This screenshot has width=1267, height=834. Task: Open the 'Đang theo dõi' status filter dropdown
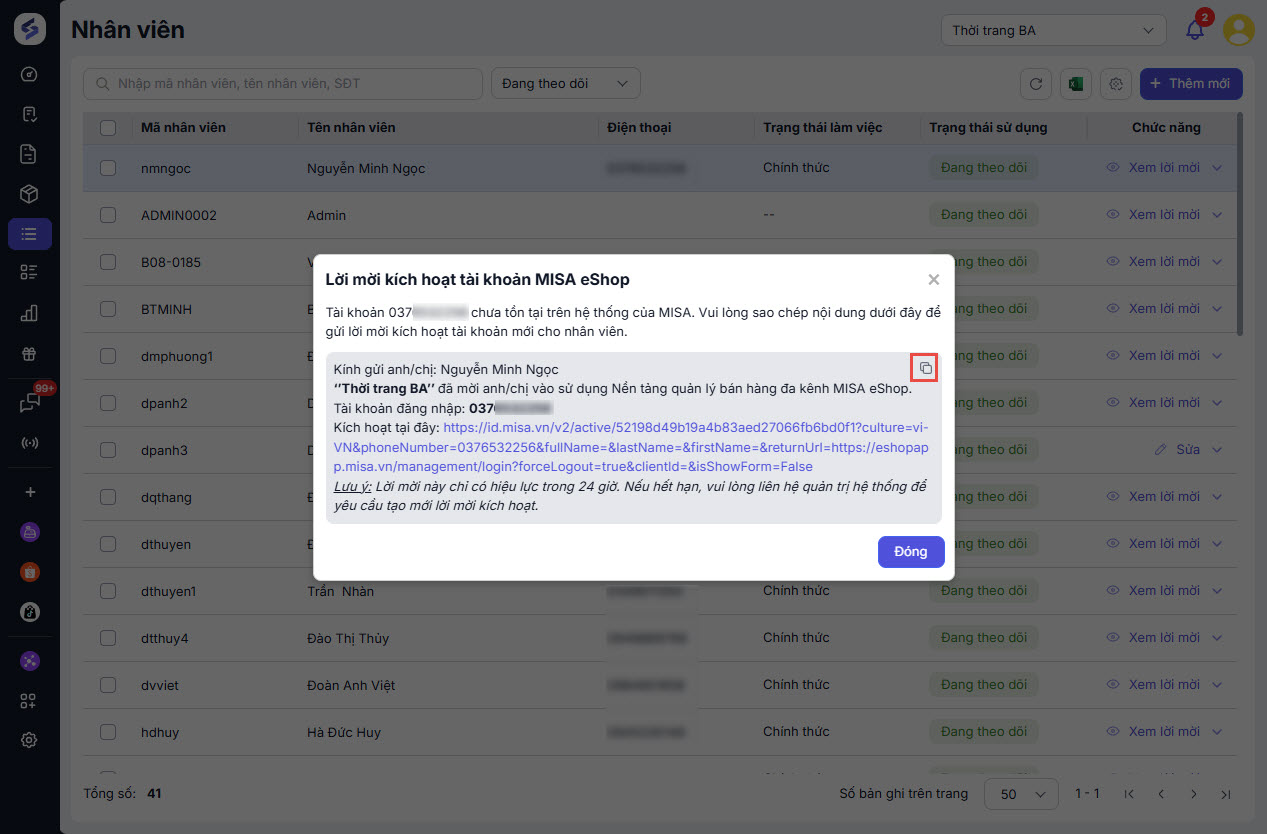[x=565, y=84]
